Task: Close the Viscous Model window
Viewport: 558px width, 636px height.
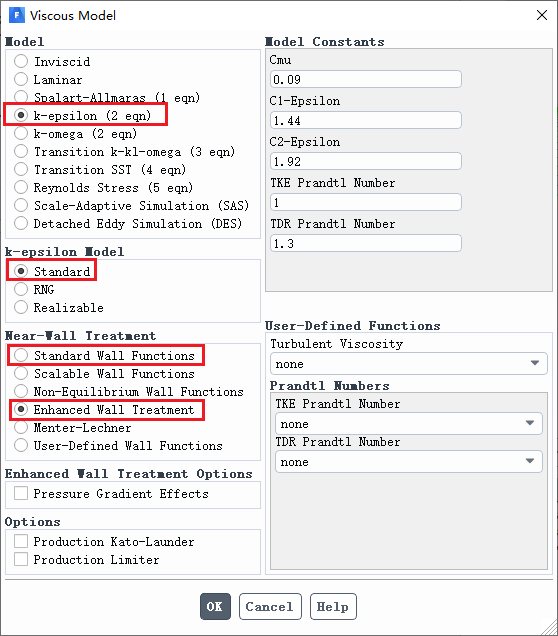Action: [x=542, y=15]
